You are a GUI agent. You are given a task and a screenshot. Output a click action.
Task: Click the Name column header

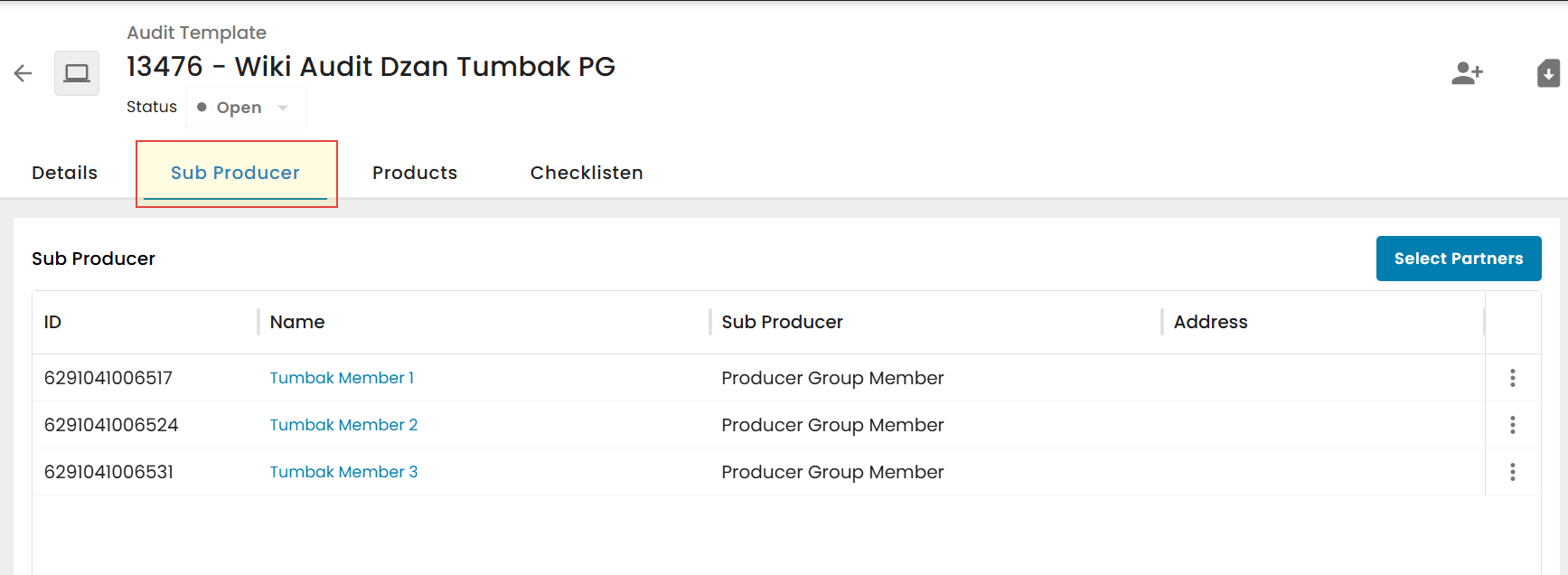click(297, 322)
